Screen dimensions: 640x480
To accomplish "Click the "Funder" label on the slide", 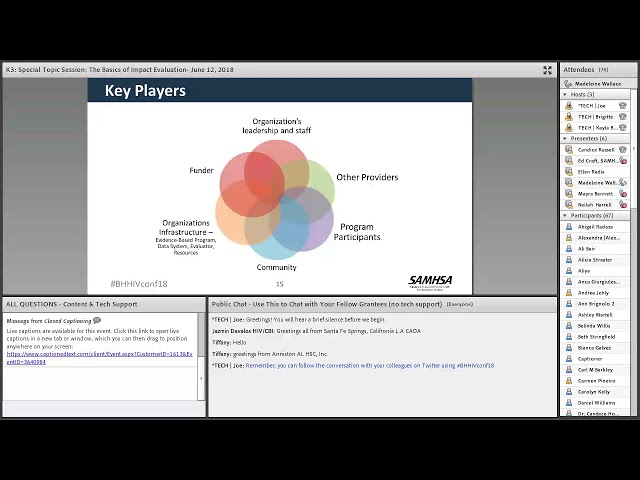I will click(201, 170).
